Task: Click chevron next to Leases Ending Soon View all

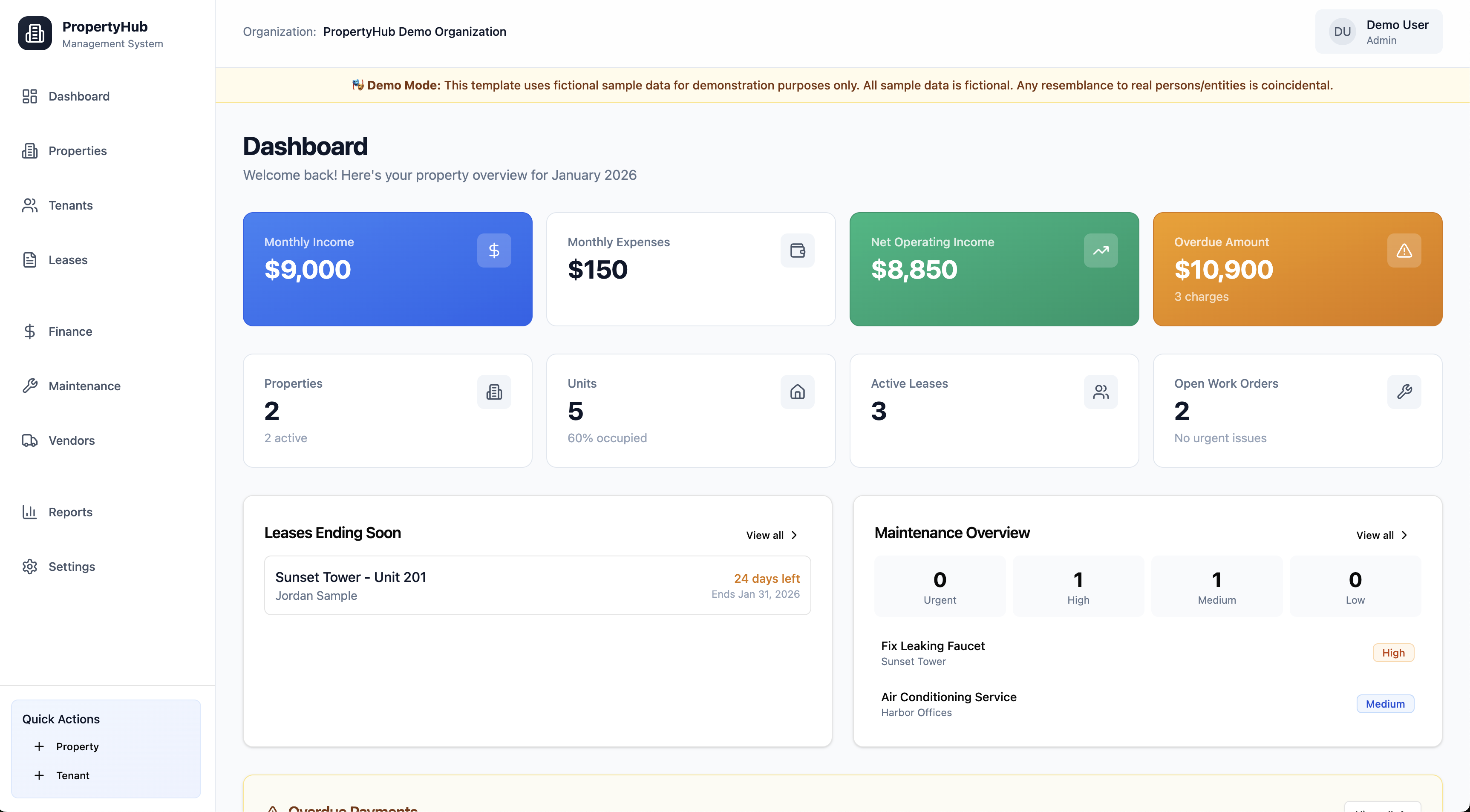Action: pos(794,535)
